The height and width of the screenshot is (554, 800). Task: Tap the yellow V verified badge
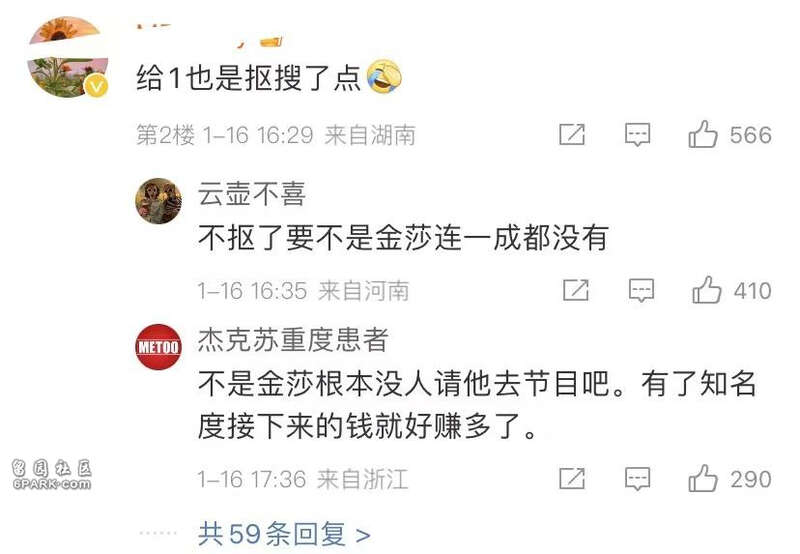coord(96,85)
